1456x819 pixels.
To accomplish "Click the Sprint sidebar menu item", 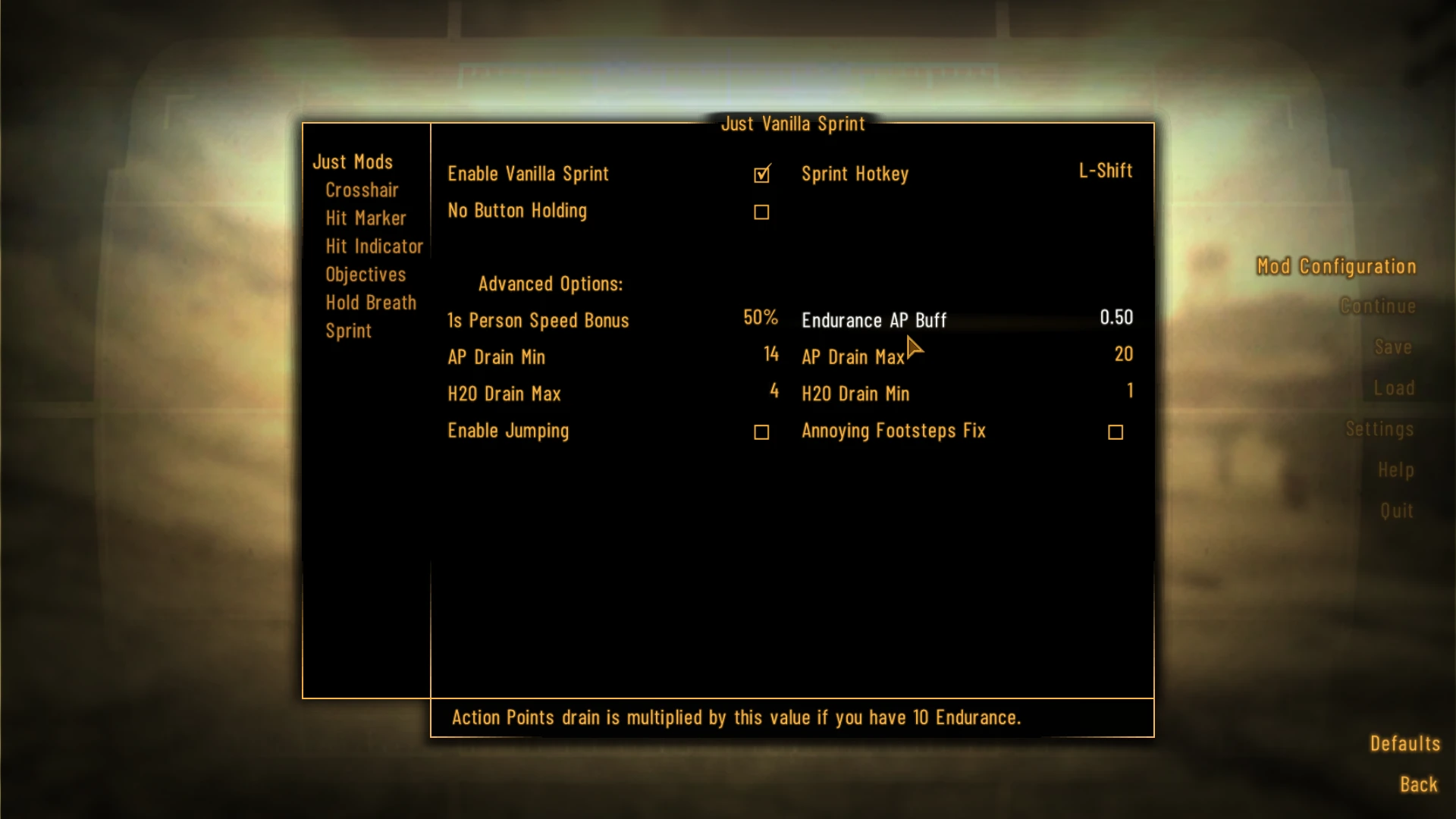I will click(x=348, y=330).
